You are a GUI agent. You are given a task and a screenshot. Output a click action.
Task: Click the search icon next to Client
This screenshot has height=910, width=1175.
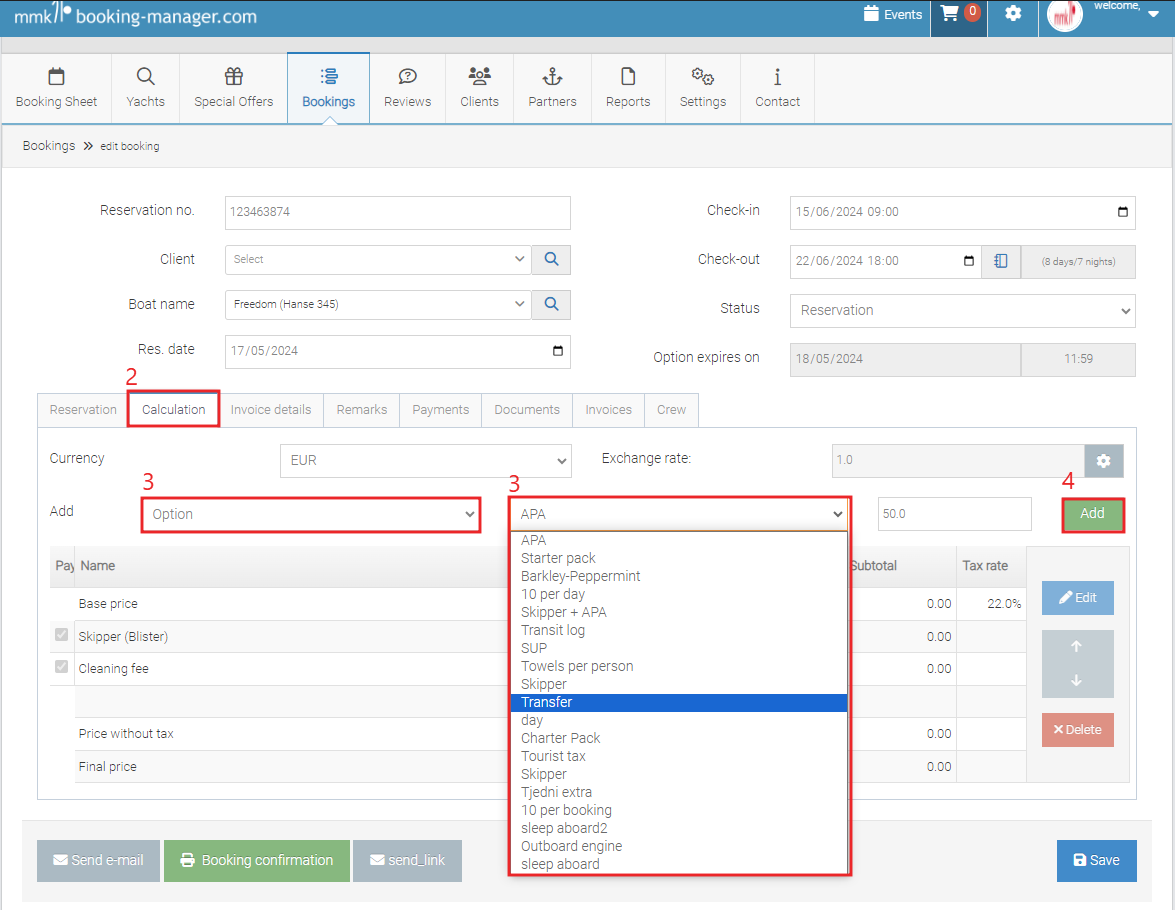tap(551, 259)
